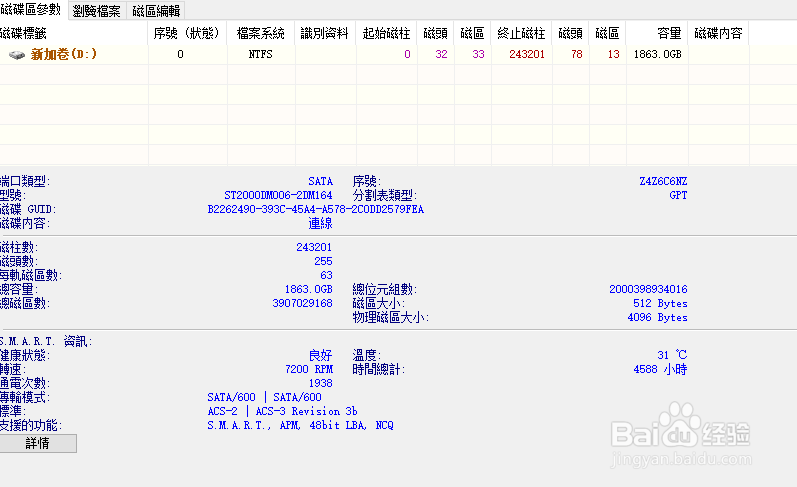
Task: Click the total hours value 4588 小時
Action: (660, 369)
